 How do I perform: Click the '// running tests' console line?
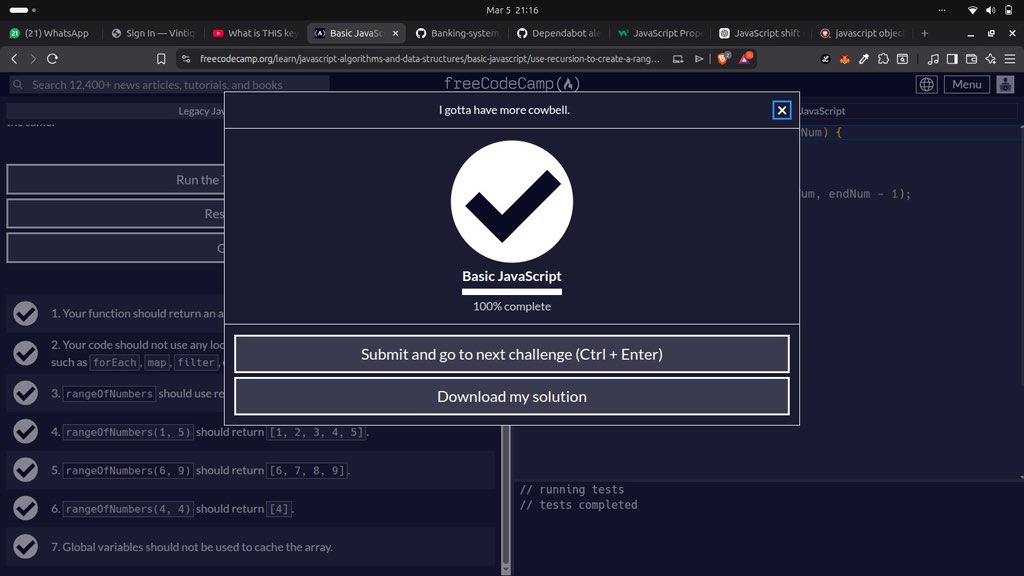[x=572, y=489]
